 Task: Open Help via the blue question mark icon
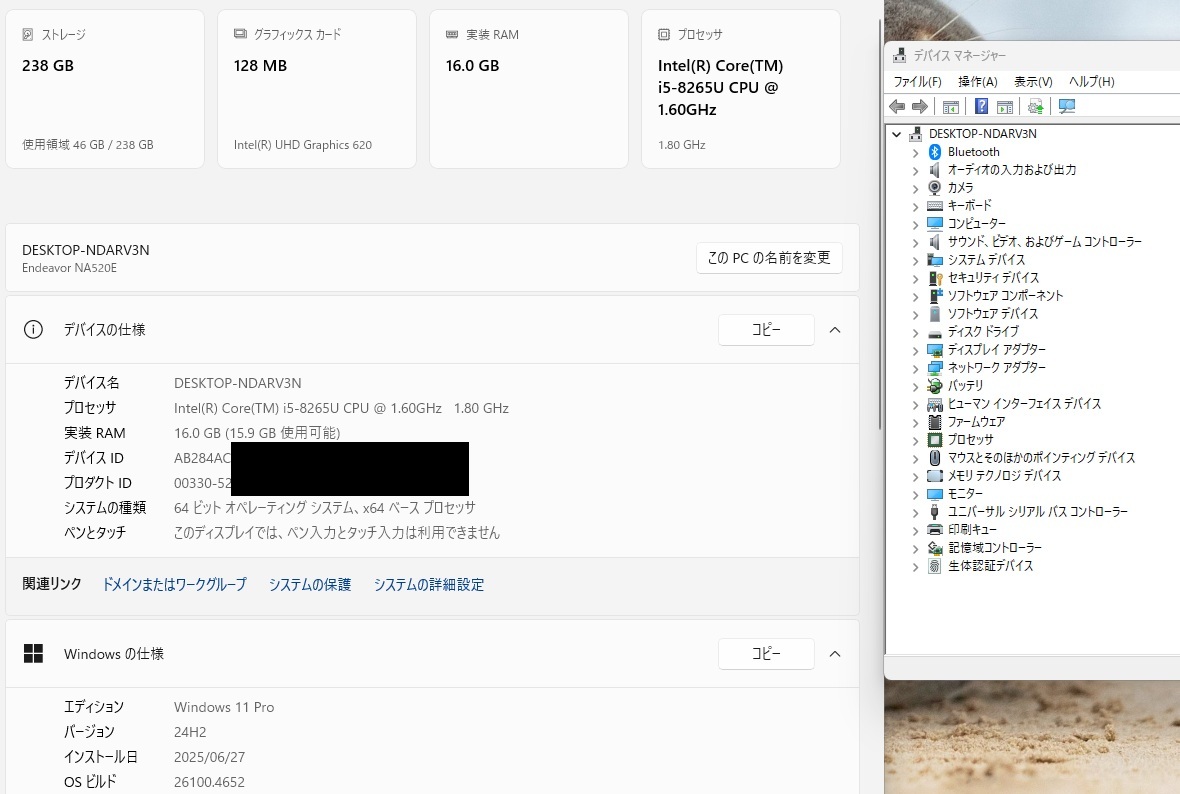pyautogui.click(x=981, y=107)
